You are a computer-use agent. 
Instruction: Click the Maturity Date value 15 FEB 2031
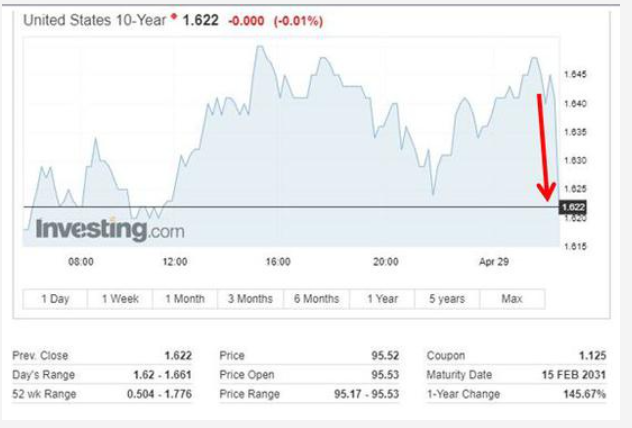point(574,375)
